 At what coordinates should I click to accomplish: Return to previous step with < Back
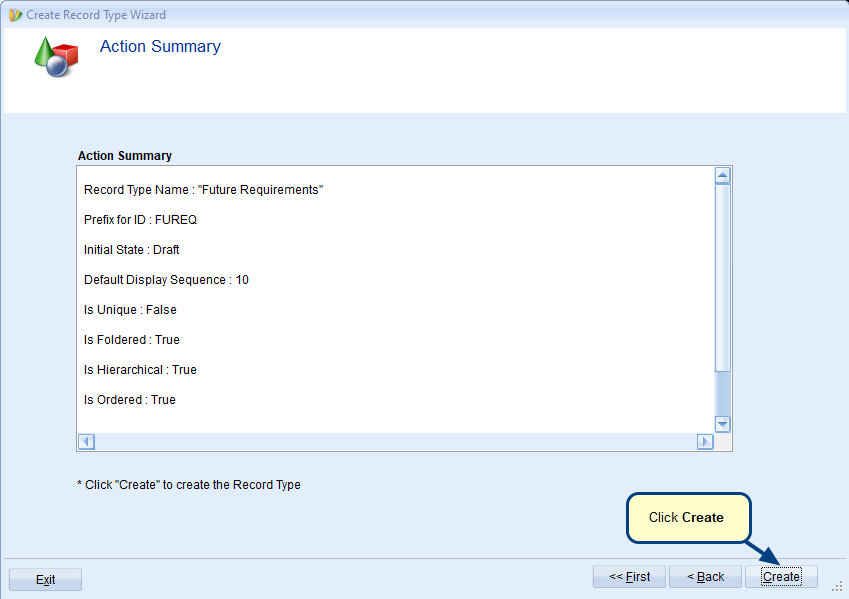tap(705, 577)
